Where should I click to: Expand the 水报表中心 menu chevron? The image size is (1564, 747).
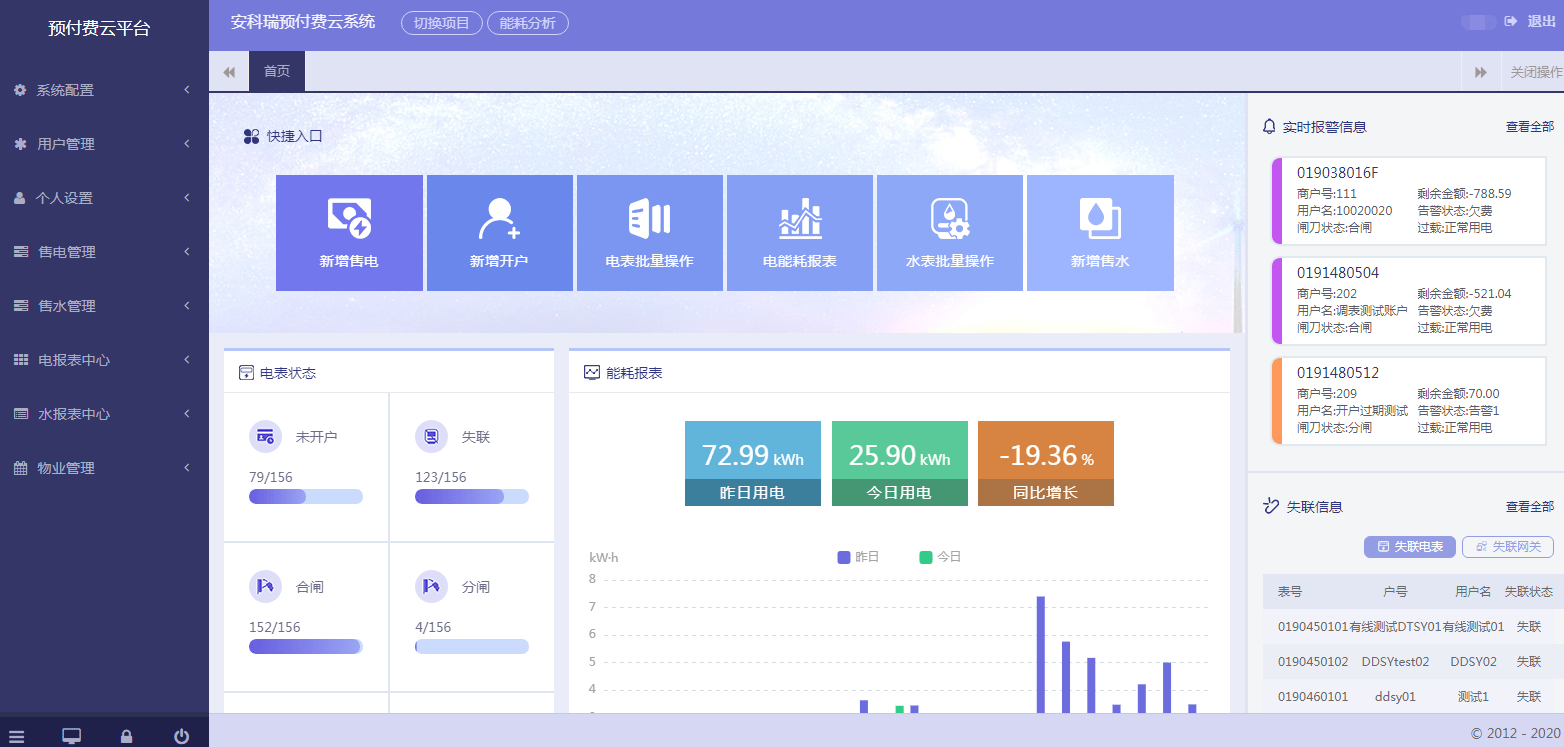pos(187,414)
